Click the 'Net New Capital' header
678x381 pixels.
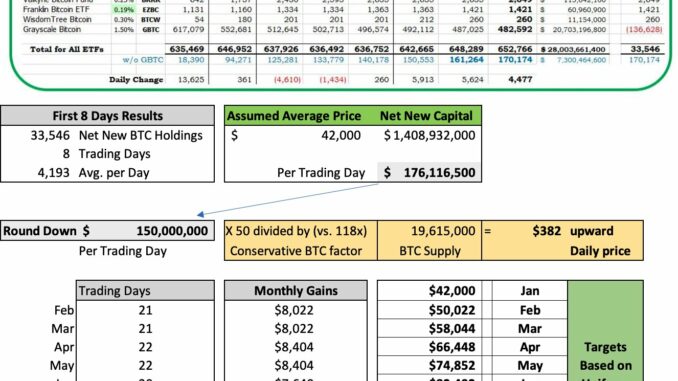(426, 116)
